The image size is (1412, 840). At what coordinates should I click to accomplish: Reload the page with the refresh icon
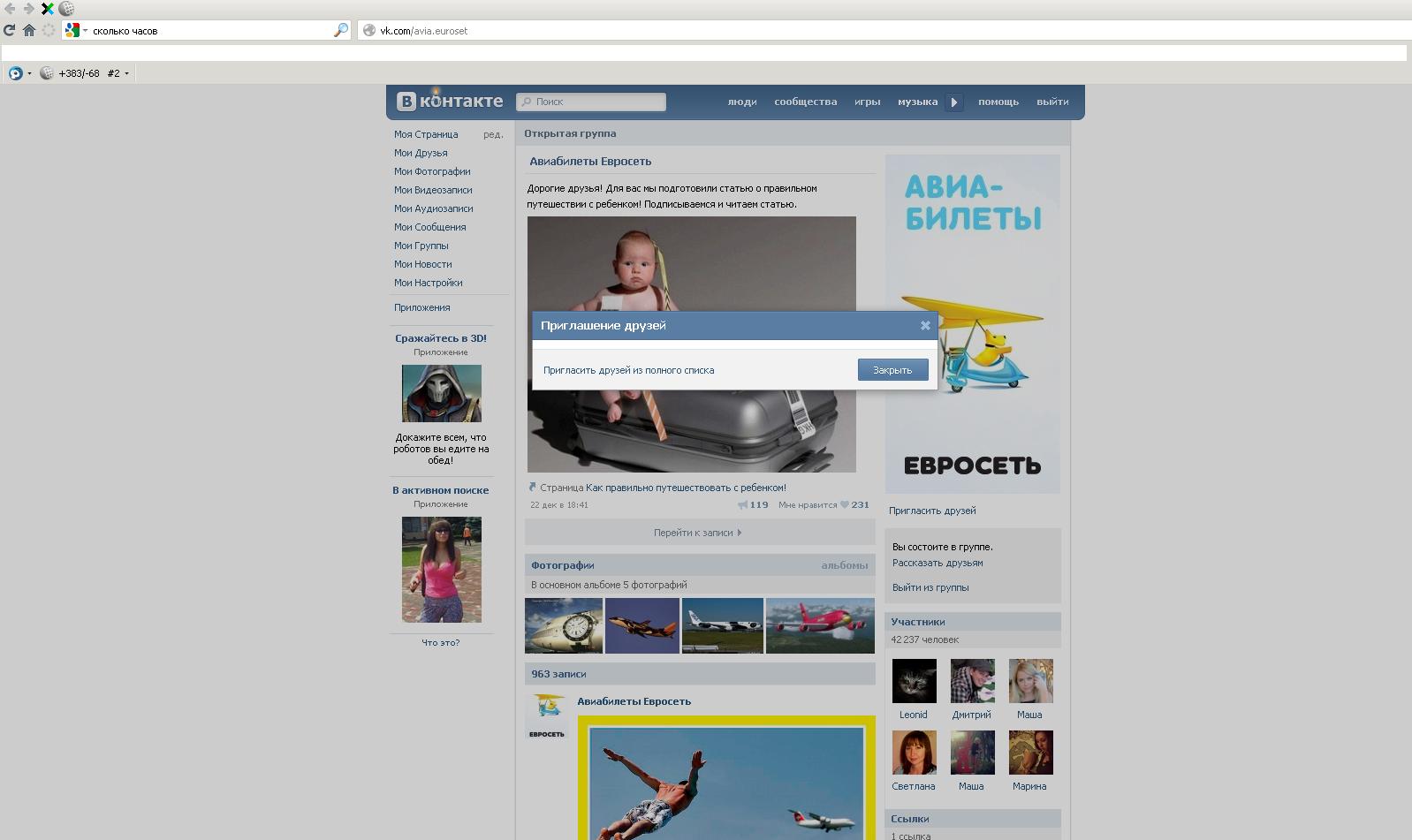pos(10,30)
